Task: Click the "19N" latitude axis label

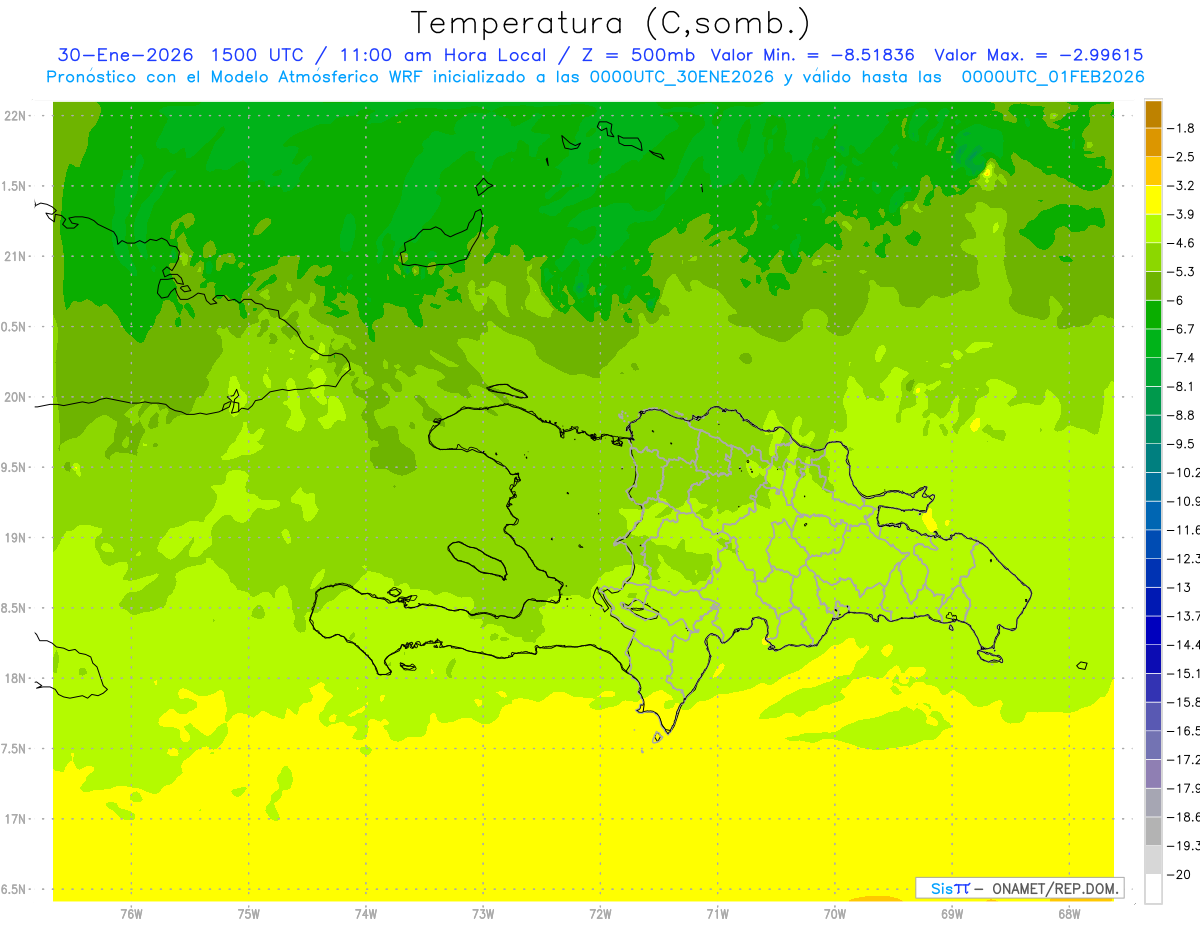Action: click(x=17, y=538)
